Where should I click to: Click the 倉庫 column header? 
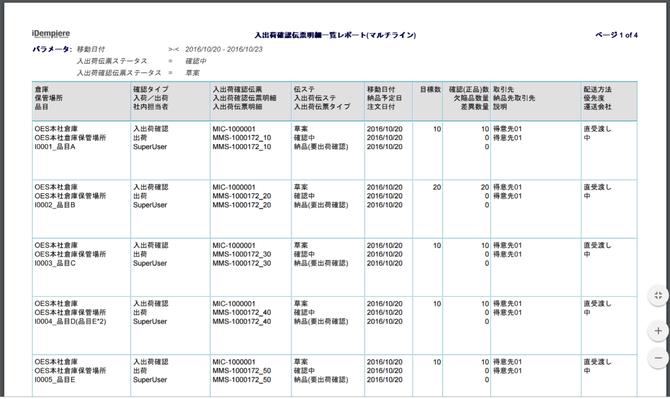pyautogui.click(x=41, y=89)
